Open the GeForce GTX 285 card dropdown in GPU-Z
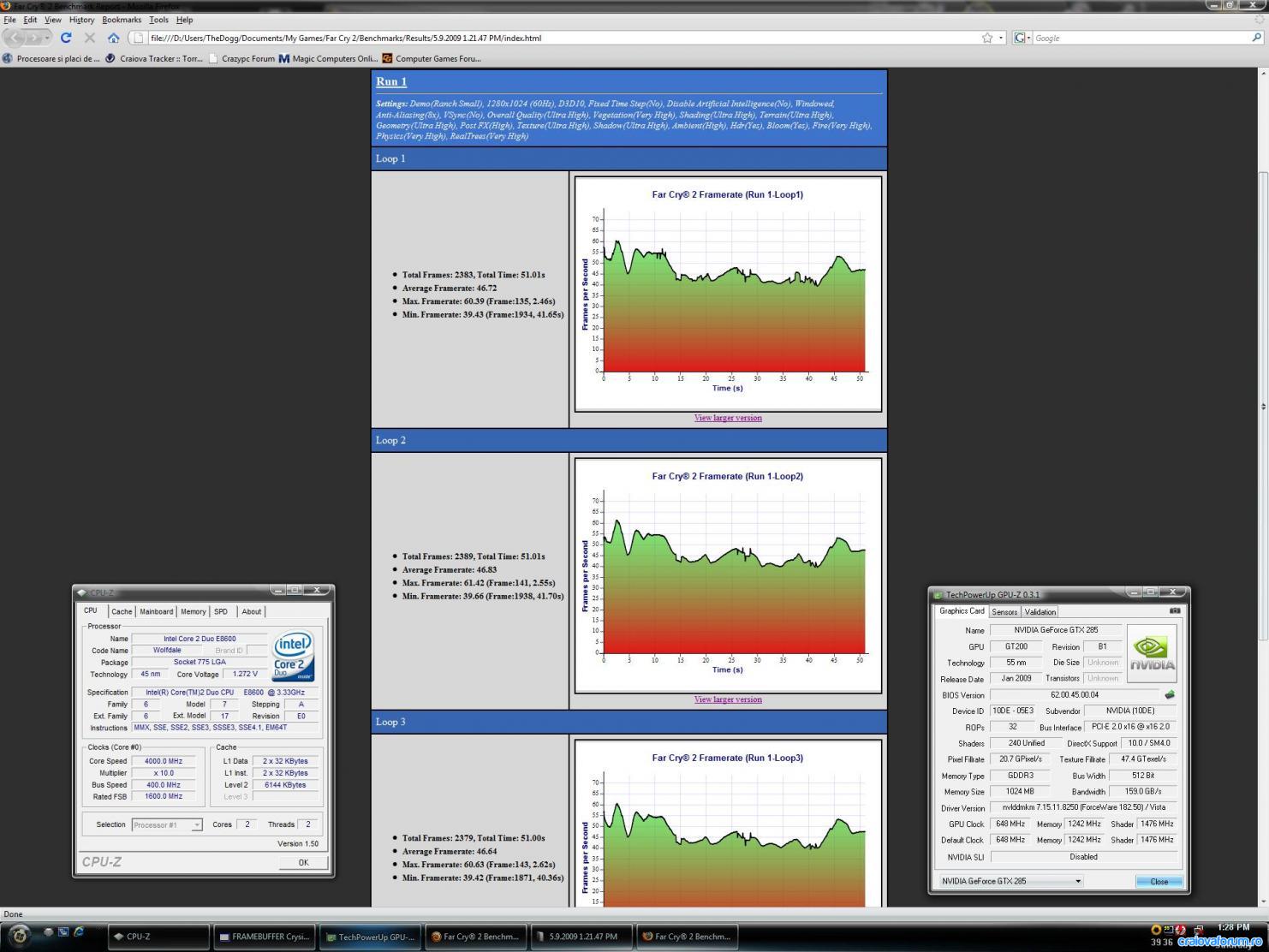 click(1010, 881)
